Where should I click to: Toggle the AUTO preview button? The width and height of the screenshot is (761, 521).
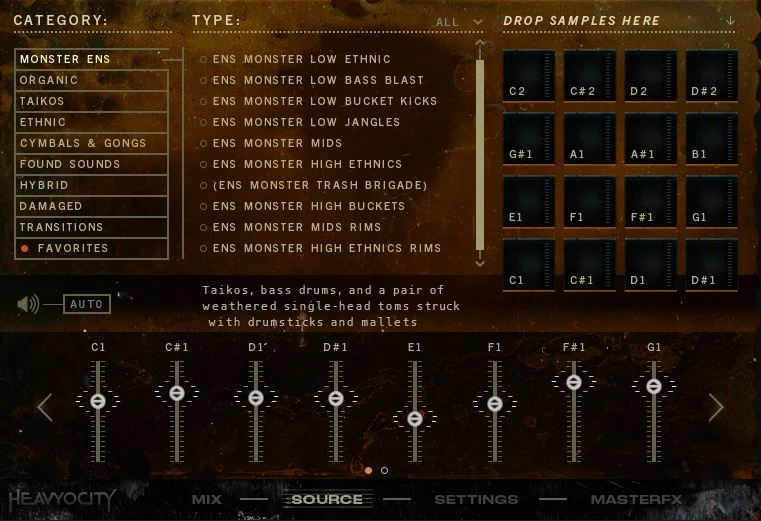[x=87, y=304]
